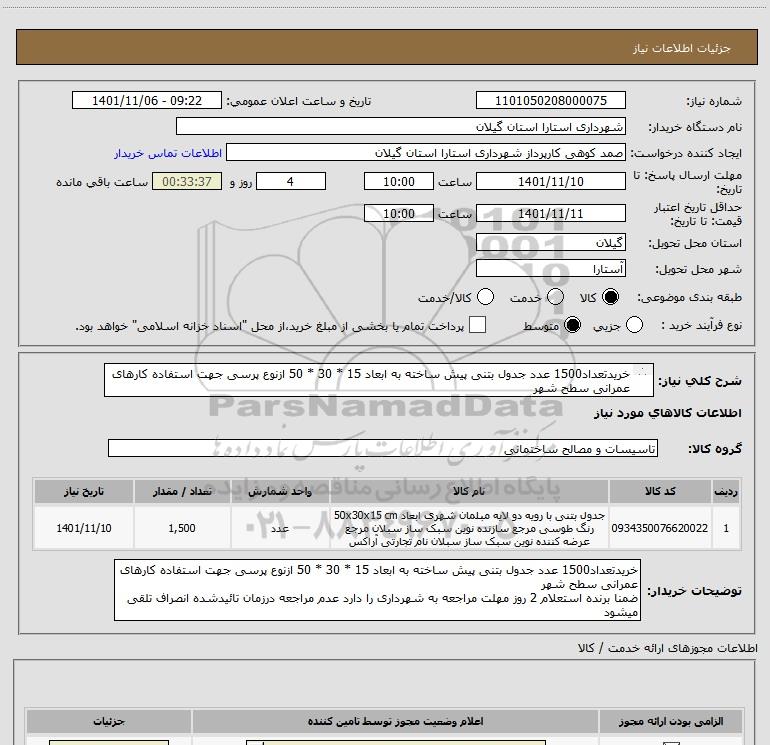Click the واحد شمارش column header
Screen dimensions: 770x745
(280, 491)
